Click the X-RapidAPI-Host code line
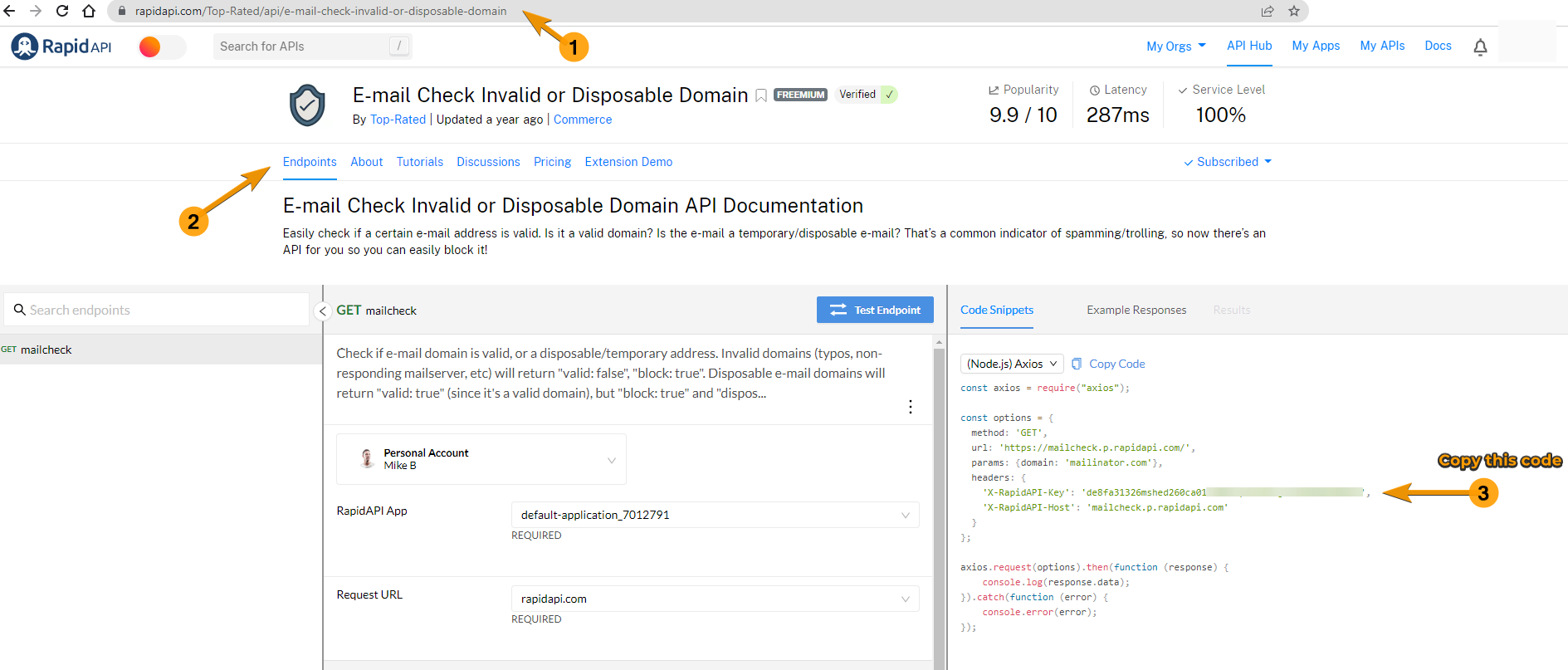1568x670 pixels. [1105, 507]
